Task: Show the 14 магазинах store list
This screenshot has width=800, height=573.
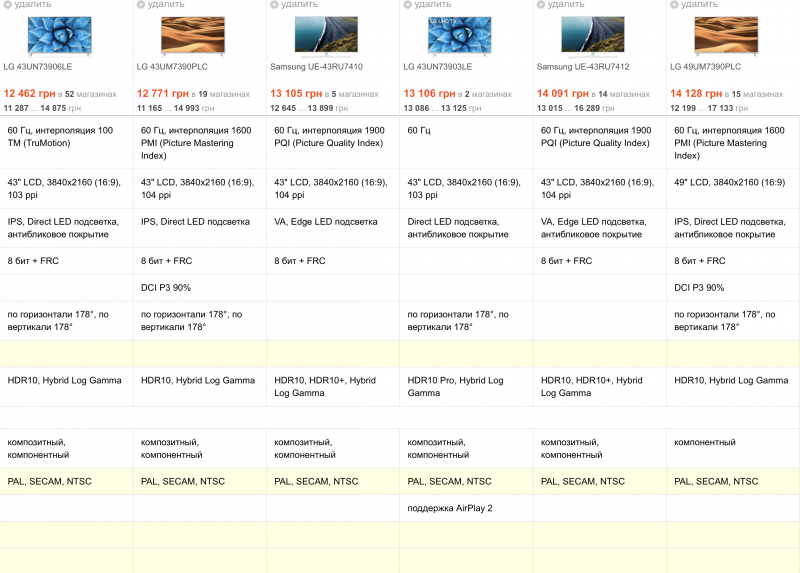Action: [x=624, y=94]
